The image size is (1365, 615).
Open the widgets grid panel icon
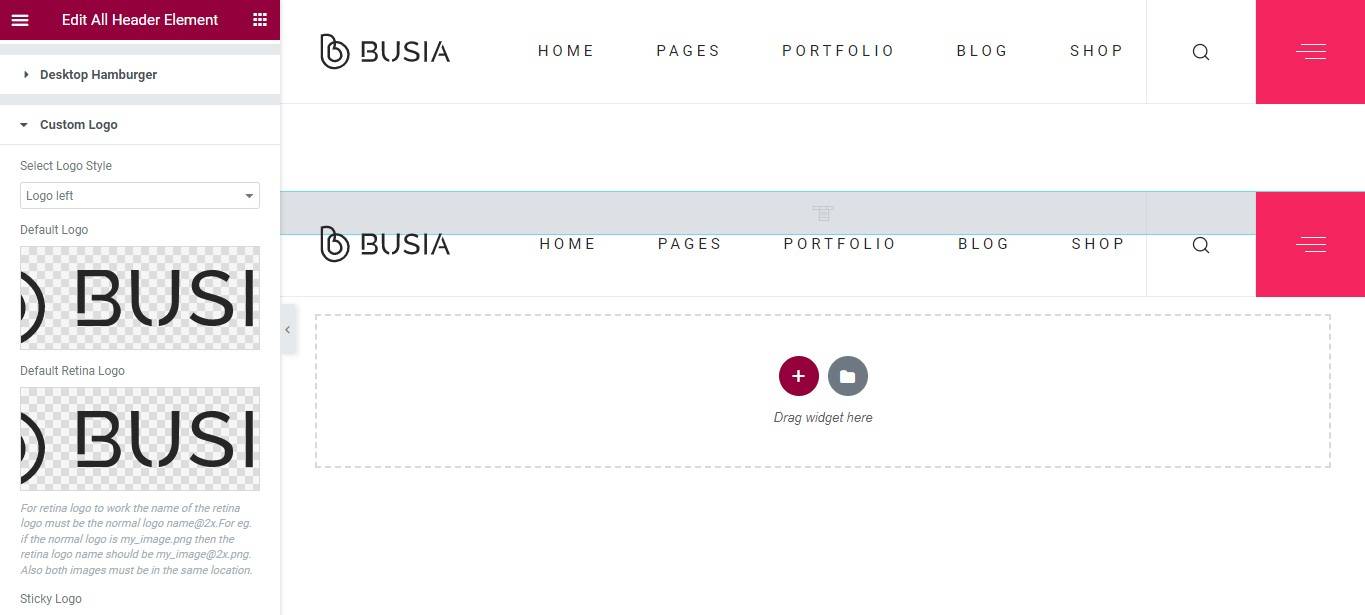(x=260, y=20)
